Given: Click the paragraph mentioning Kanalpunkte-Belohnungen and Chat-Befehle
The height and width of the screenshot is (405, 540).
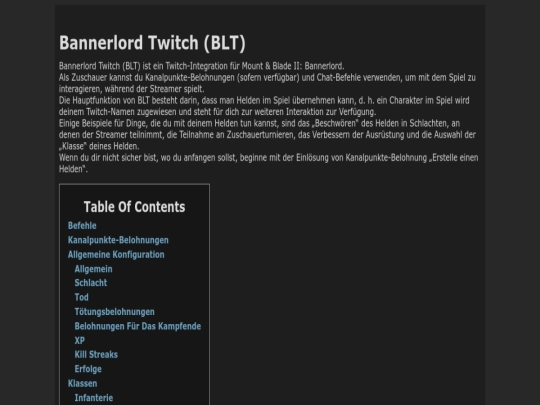Looking at the screenshot, I should click(267, 83).
